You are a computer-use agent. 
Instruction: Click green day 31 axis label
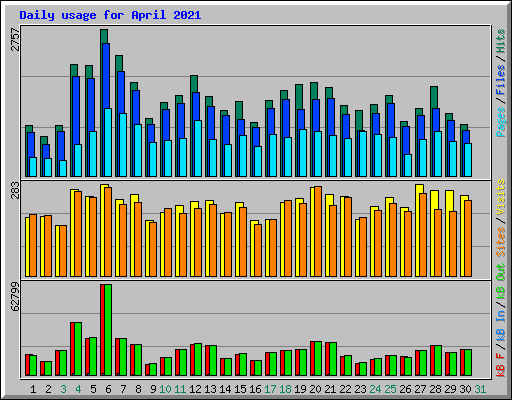[x=480, y=389]
